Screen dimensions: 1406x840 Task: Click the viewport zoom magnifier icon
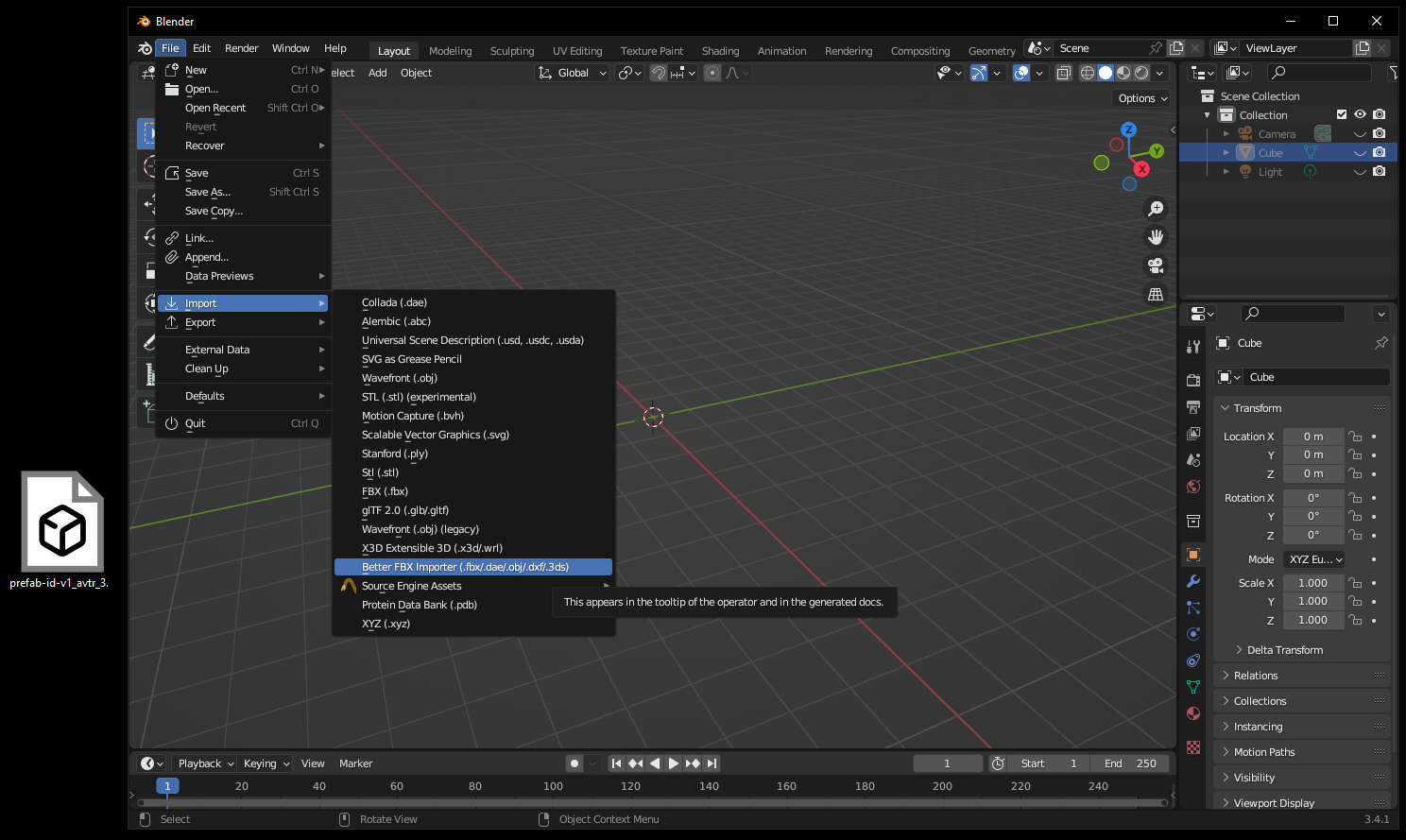pyautogui.click(x=1155, y=209)
